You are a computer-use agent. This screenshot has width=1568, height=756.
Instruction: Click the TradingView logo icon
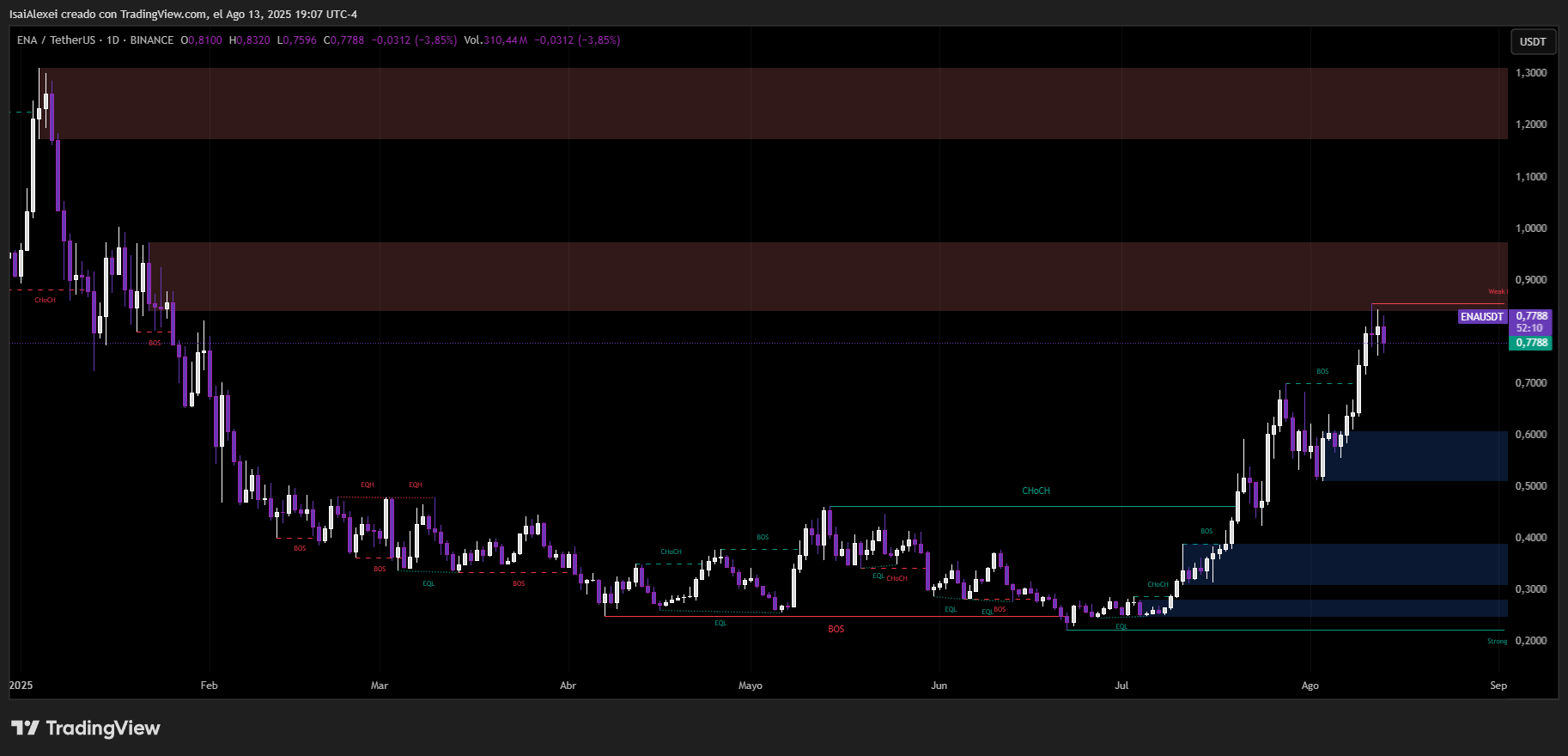point(25,728)
